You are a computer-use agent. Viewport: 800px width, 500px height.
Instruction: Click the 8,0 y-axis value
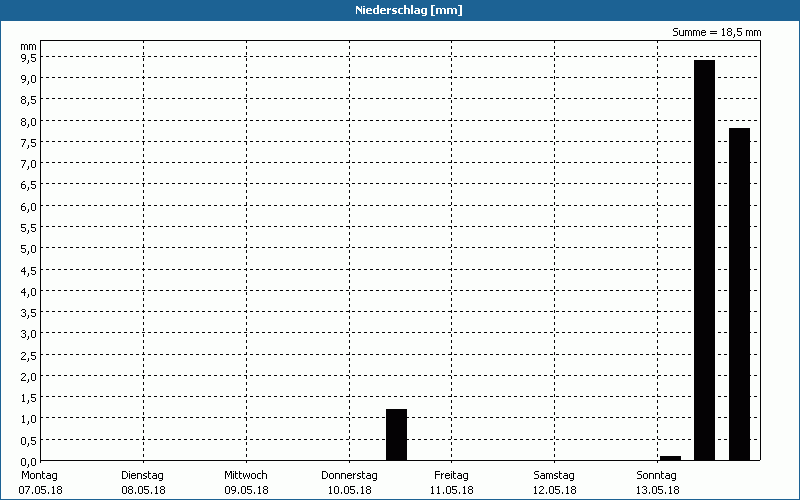29,121
